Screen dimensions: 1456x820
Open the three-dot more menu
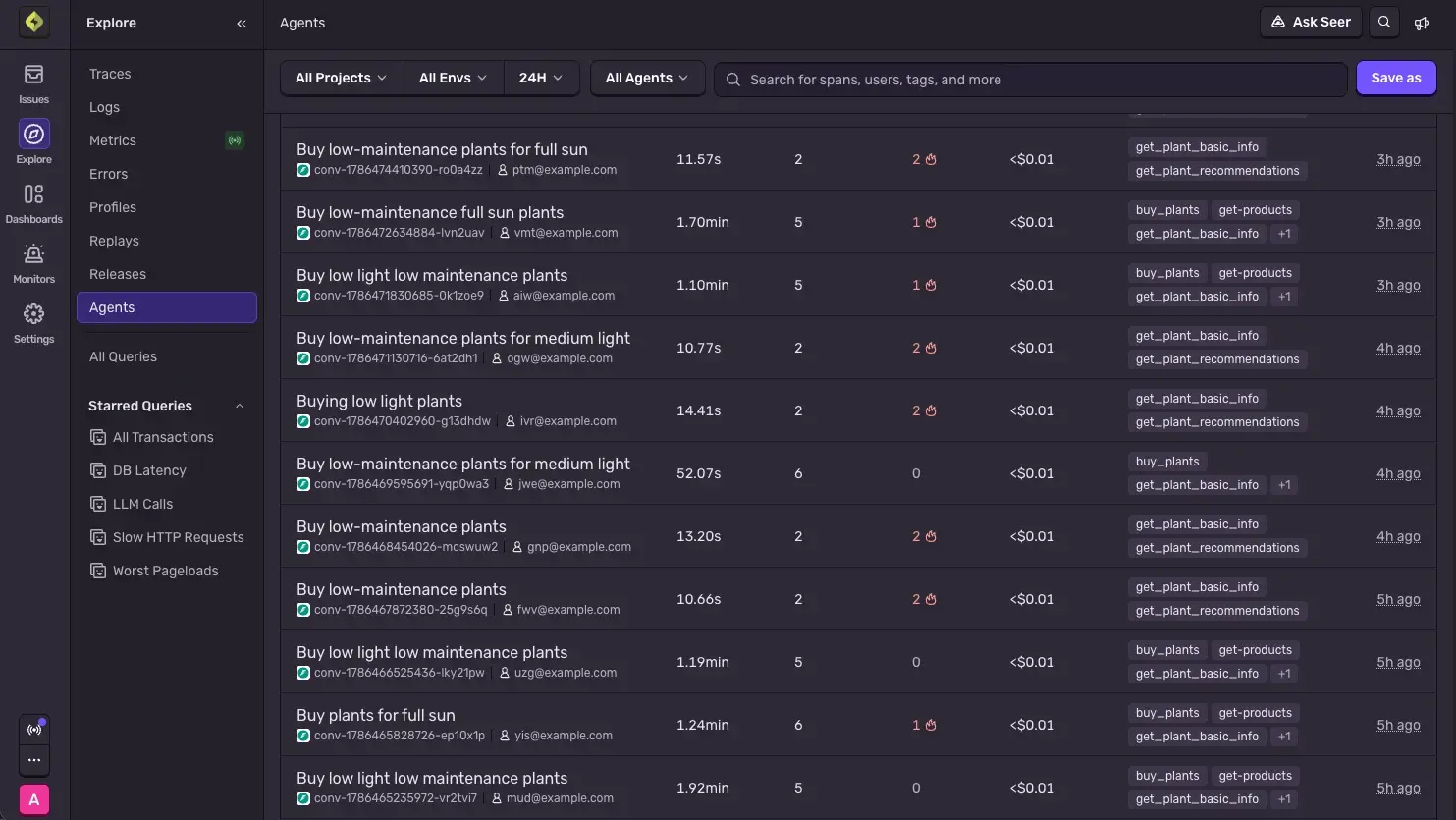pos(34,760)
